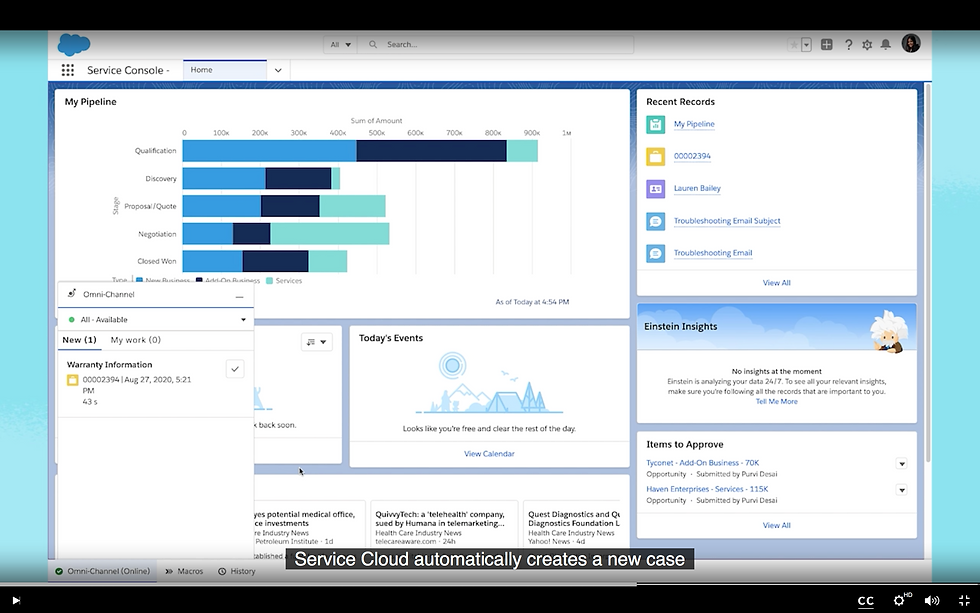Select the Home navigation tab
This screenshot has width=980, height=613.
pos(225,70)
